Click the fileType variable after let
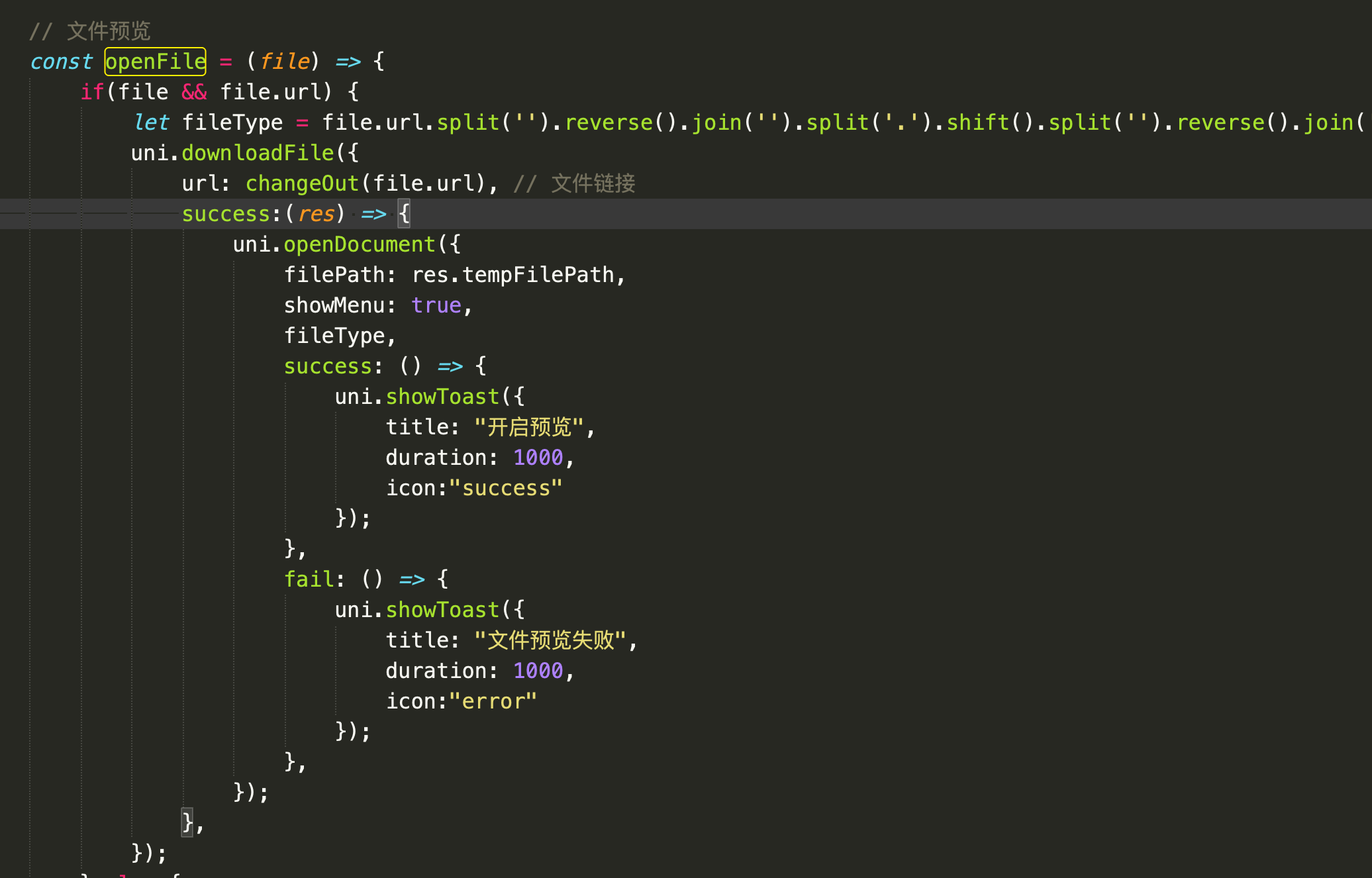 point(232,122)
